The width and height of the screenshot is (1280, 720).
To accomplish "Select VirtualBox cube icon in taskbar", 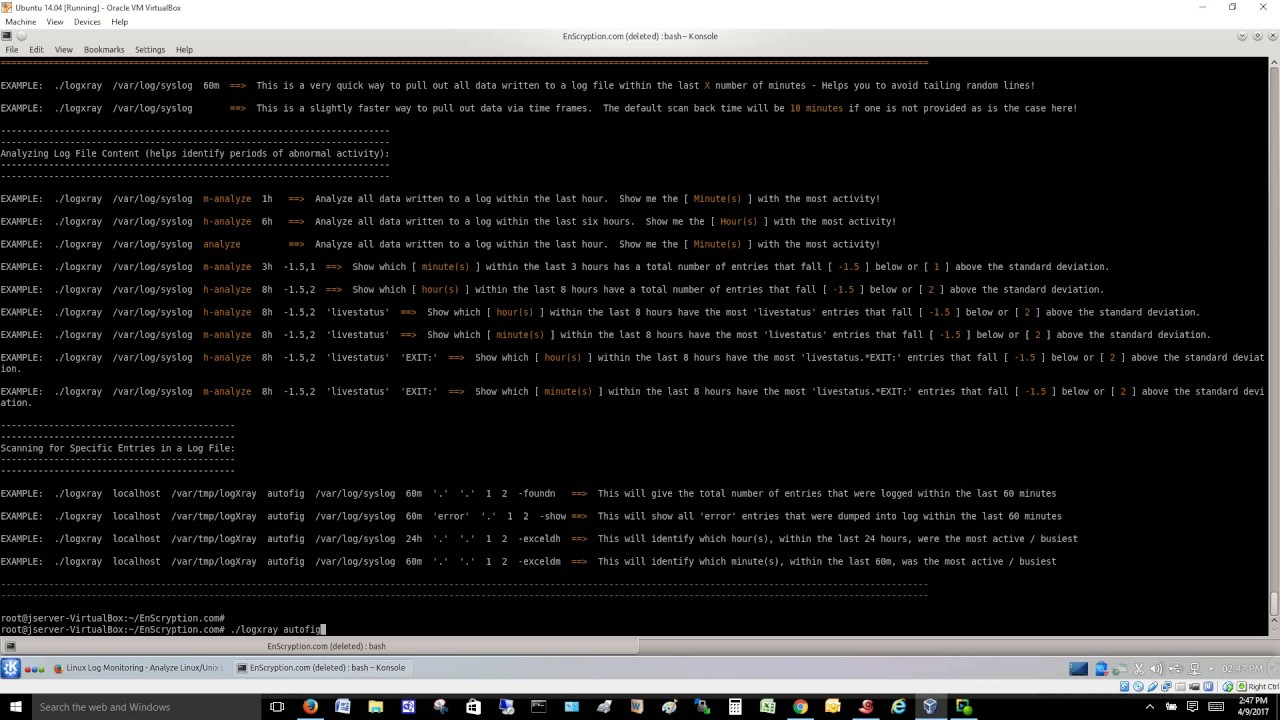I will [931, 707].
